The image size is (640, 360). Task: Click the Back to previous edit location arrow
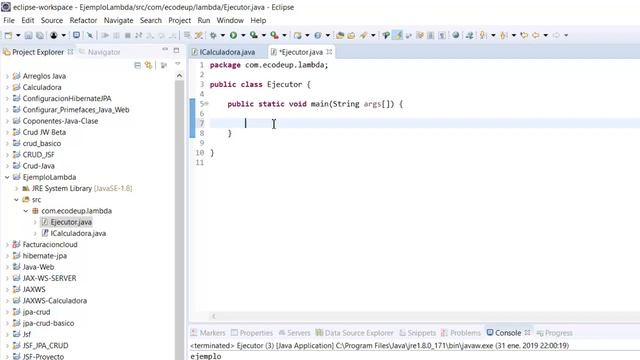pos(524,36)
